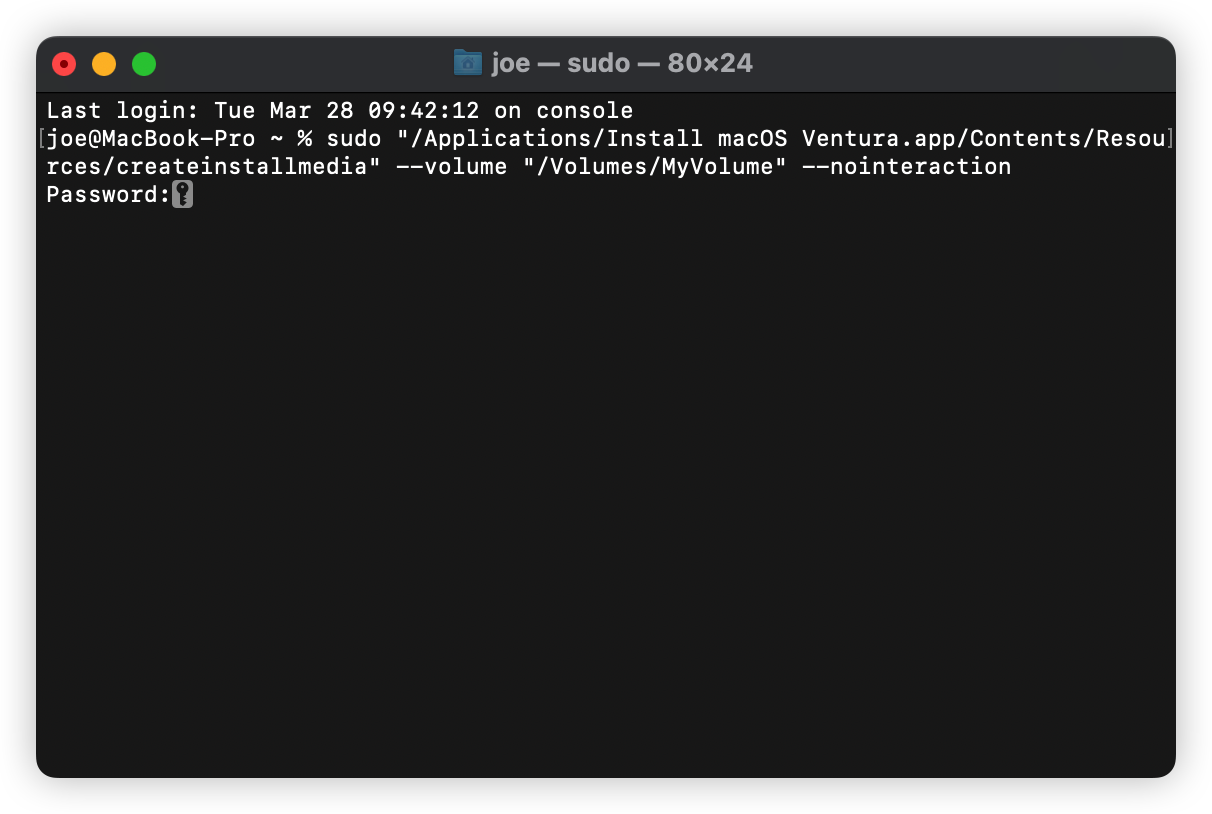Click the word "sudo" in the command
Viewport: 1212px width, 814px height.
tap(354, 138)
